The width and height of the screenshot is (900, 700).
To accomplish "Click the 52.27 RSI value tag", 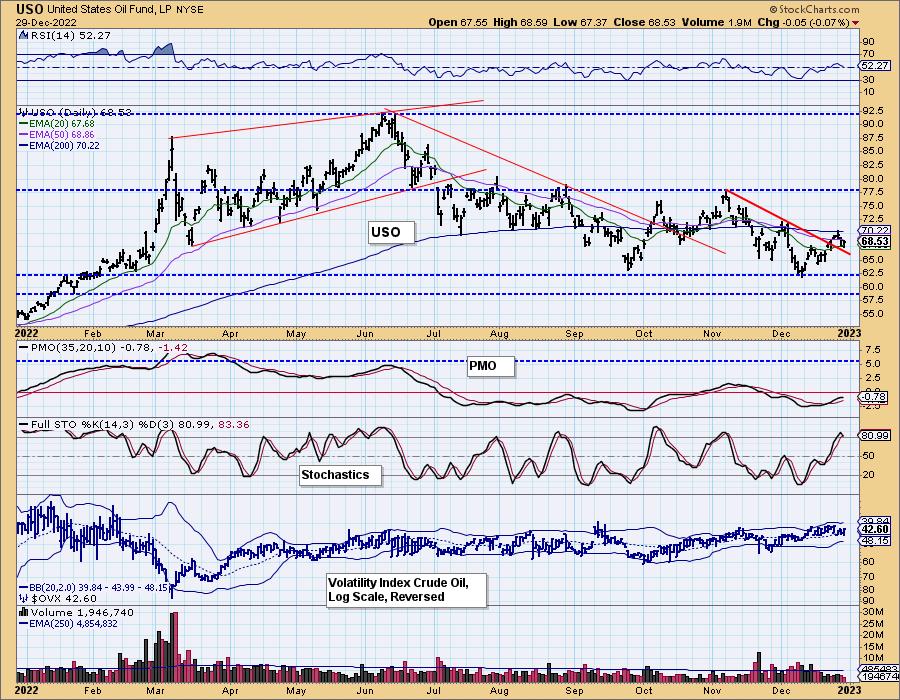I will (x=875, y=65).
